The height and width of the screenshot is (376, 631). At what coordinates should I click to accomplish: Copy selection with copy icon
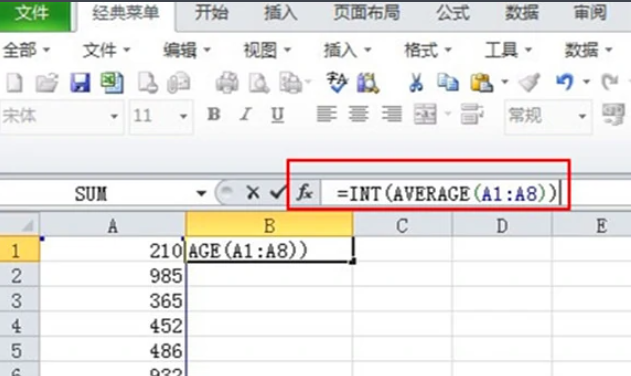click(x=448, y=83)
